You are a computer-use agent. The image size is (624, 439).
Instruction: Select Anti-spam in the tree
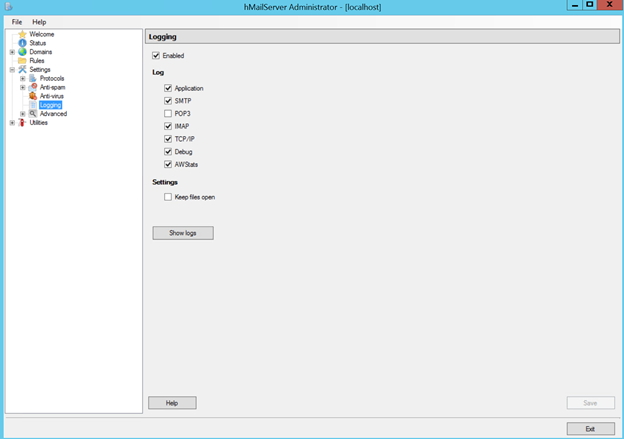coord(53,87)
